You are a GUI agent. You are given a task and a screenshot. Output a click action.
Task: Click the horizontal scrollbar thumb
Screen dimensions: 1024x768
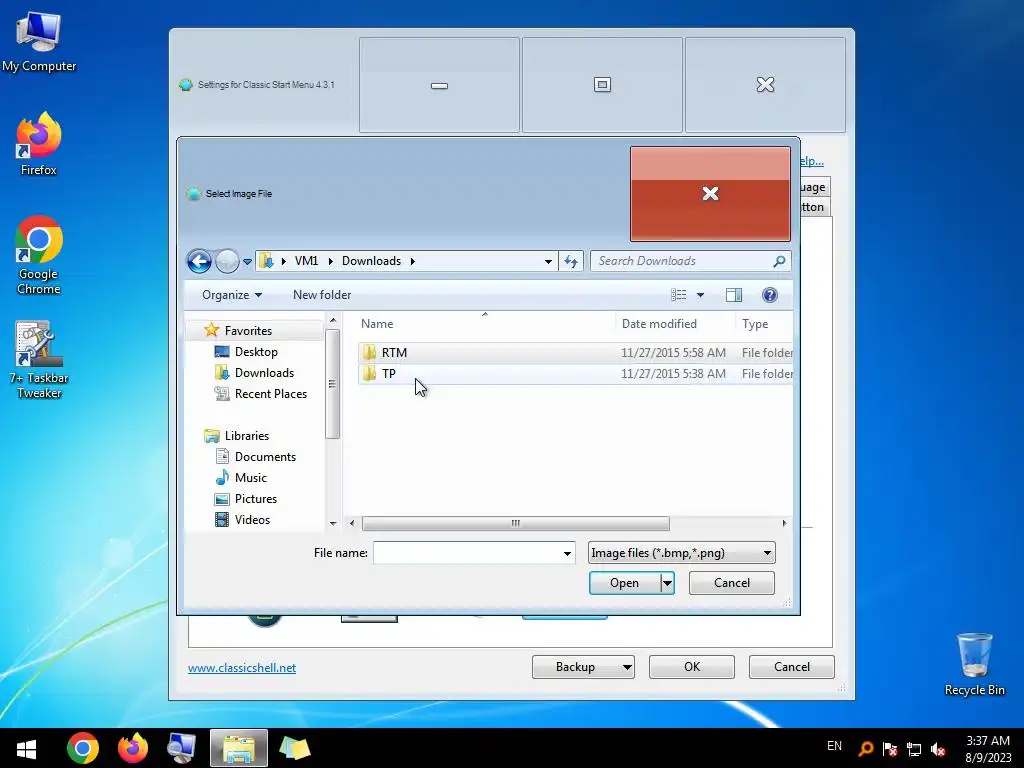tap(515, 523)
